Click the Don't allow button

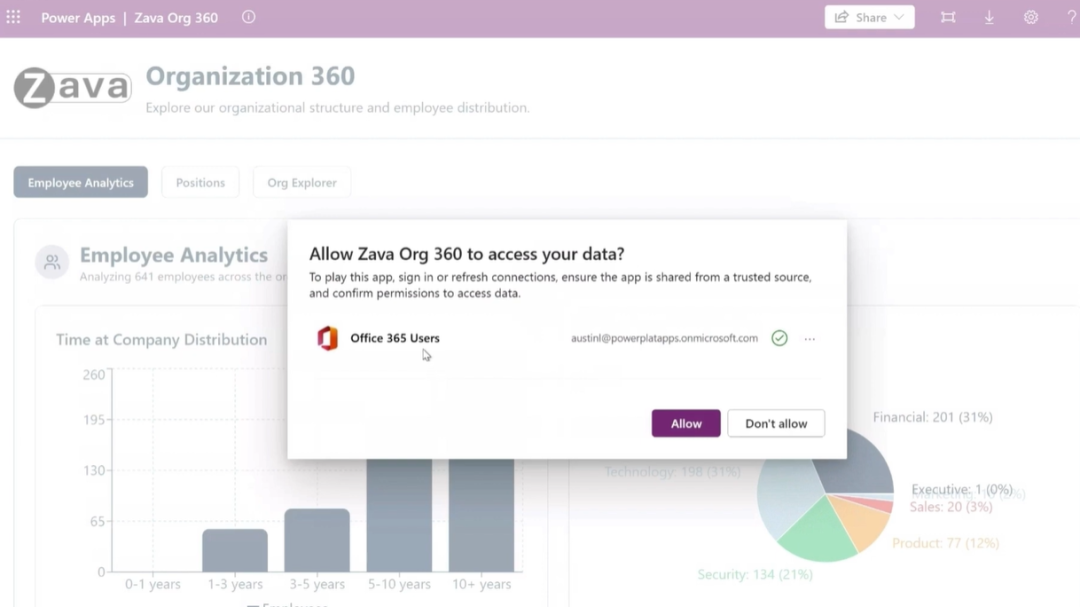tap(776, 424)
